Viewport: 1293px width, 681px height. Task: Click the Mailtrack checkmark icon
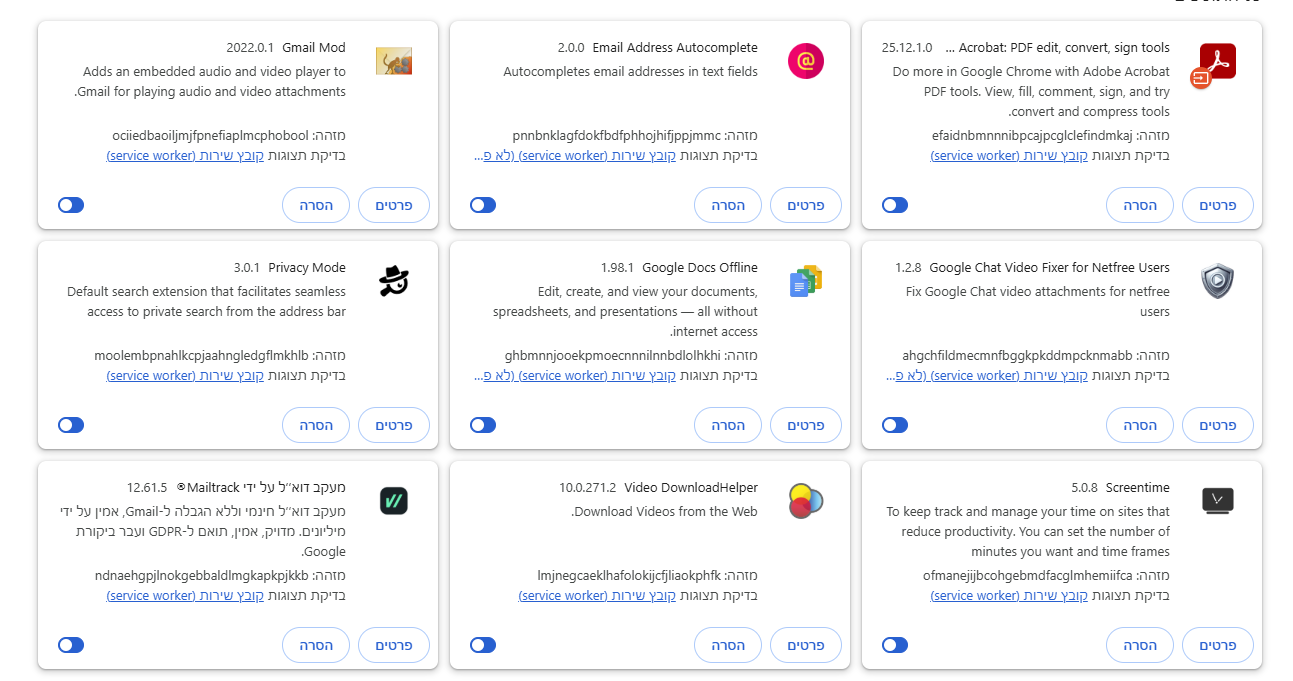click(x=394, y=500)
